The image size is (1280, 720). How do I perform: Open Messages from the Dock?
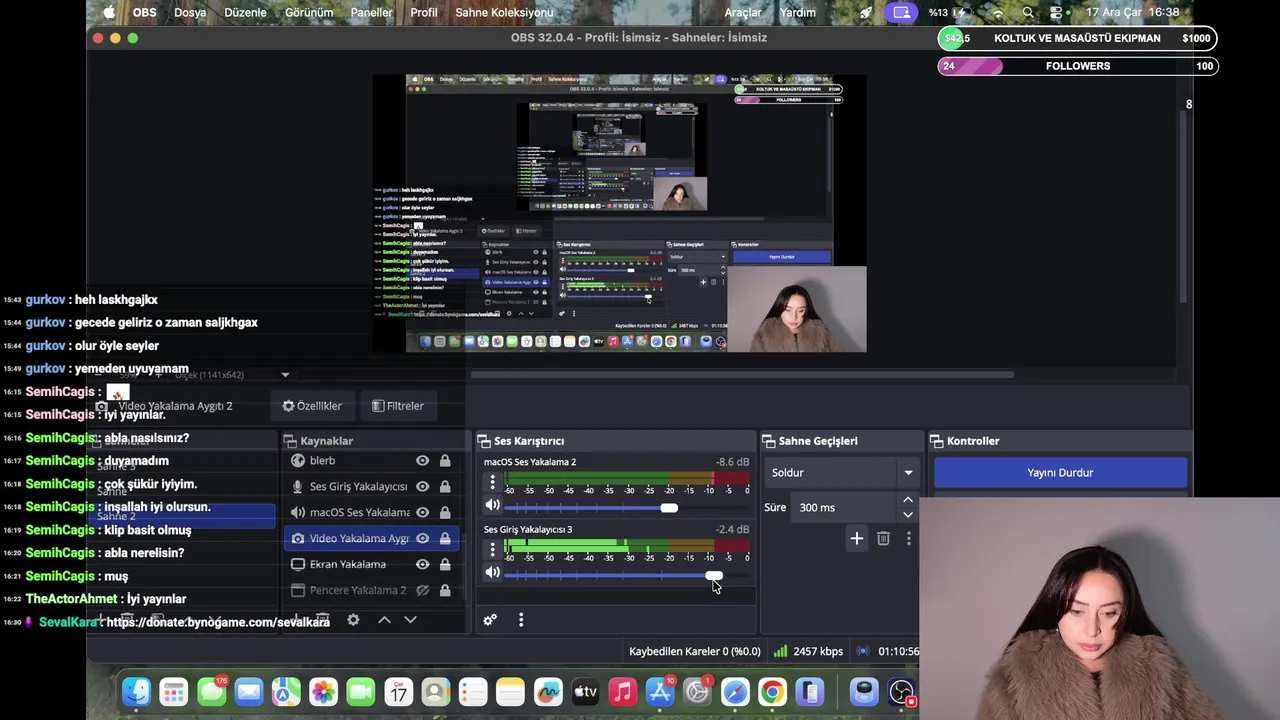211,692
